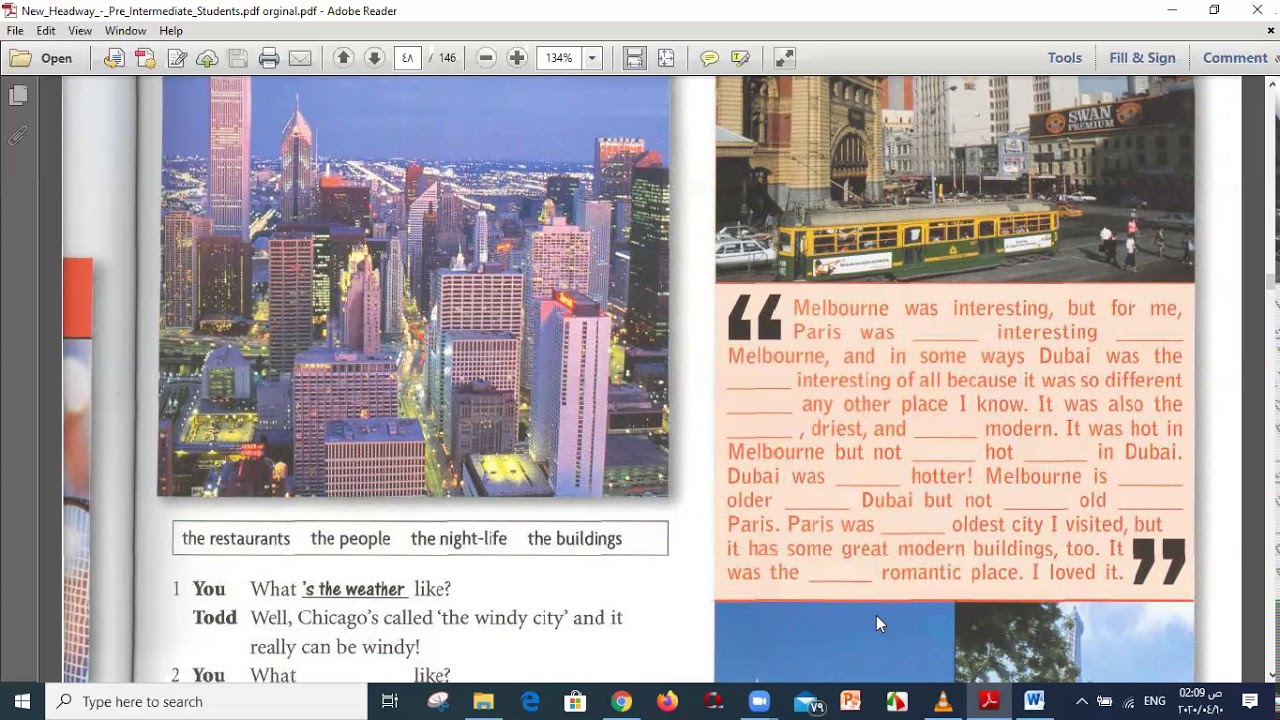Click the Print icon
The image size is (1280, 720).
[269, 58]
